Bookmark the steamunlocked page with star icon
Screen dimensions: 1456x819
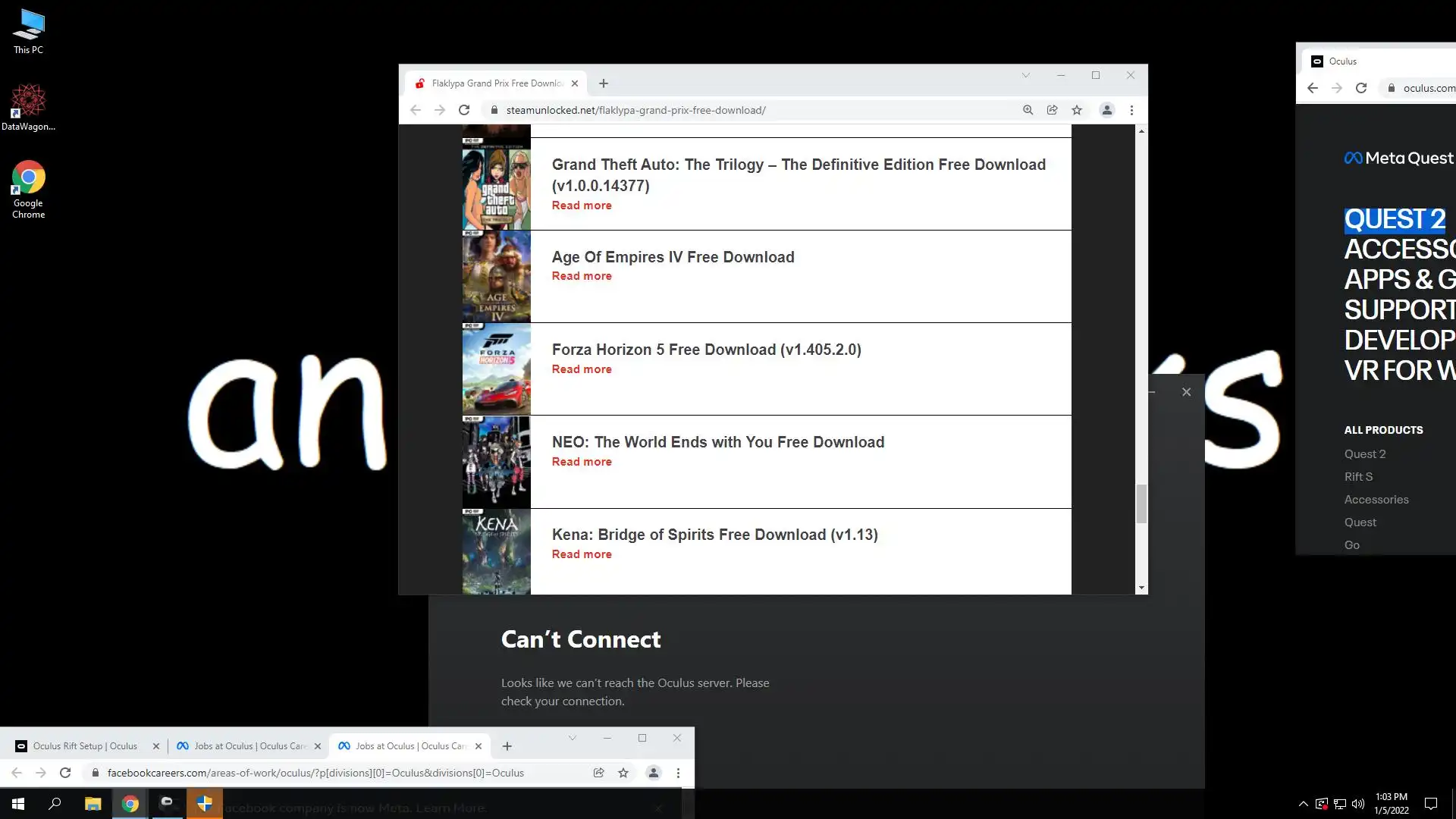click(x=1077, y=110)
